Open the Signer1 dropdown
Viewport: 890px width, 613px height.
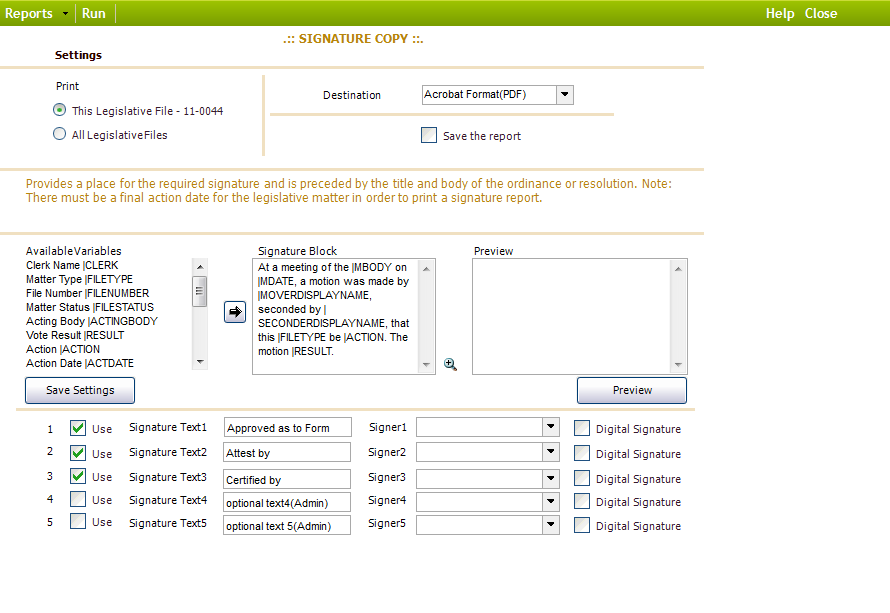click(549, 427)
